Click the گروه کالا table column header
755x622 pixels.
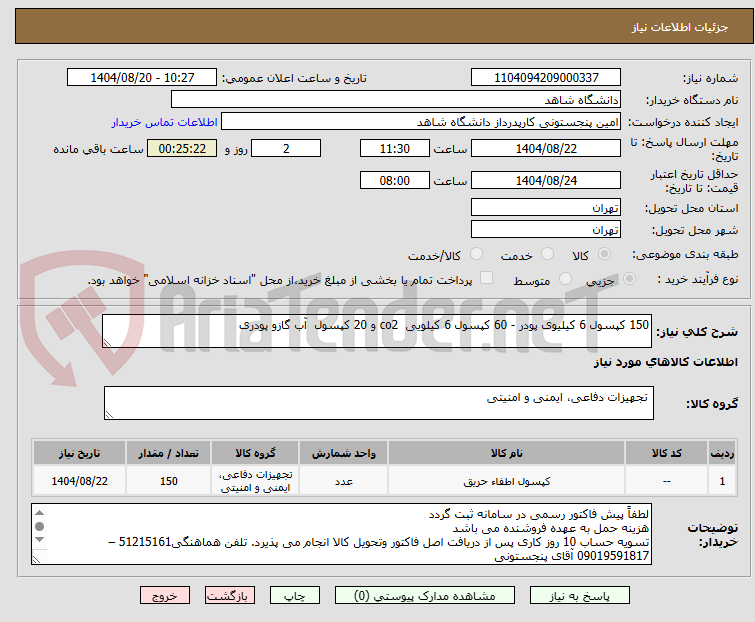(x=255, y=453)
